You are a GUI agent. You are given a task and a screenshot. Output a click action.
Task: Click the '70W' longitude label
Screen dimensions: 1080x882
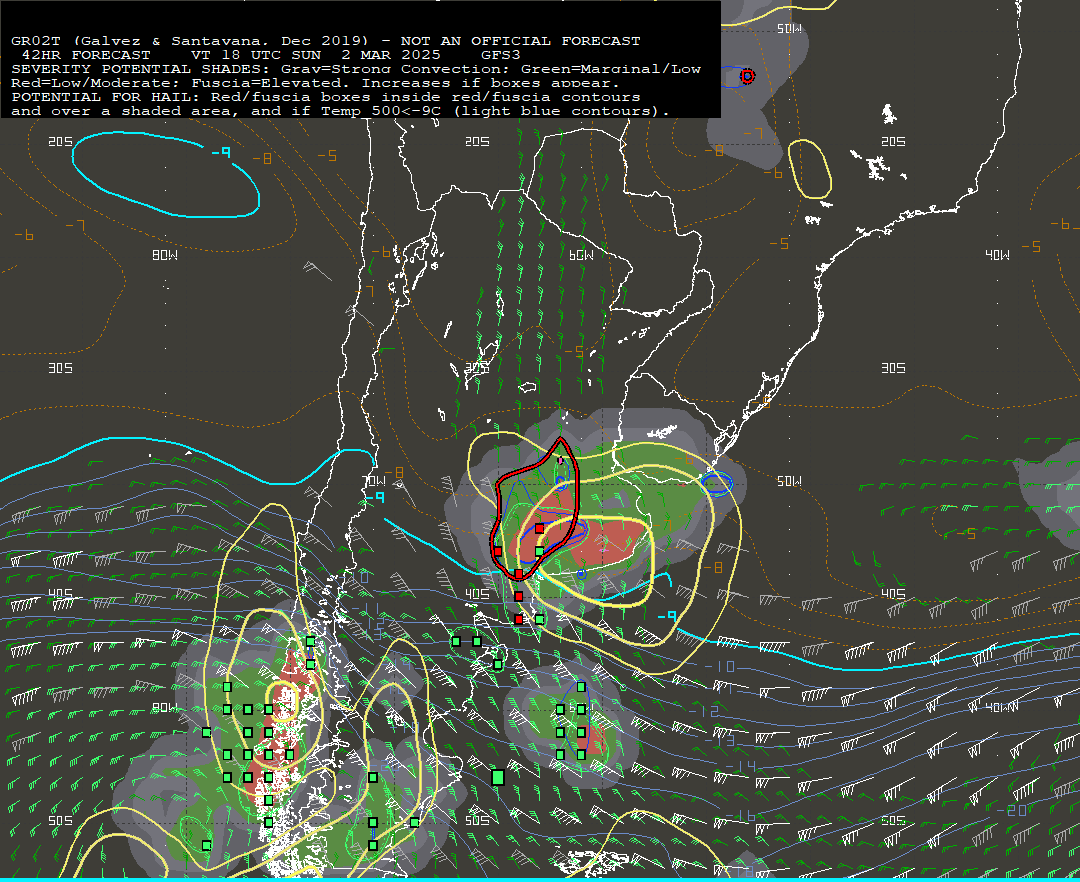click(374, 481)
